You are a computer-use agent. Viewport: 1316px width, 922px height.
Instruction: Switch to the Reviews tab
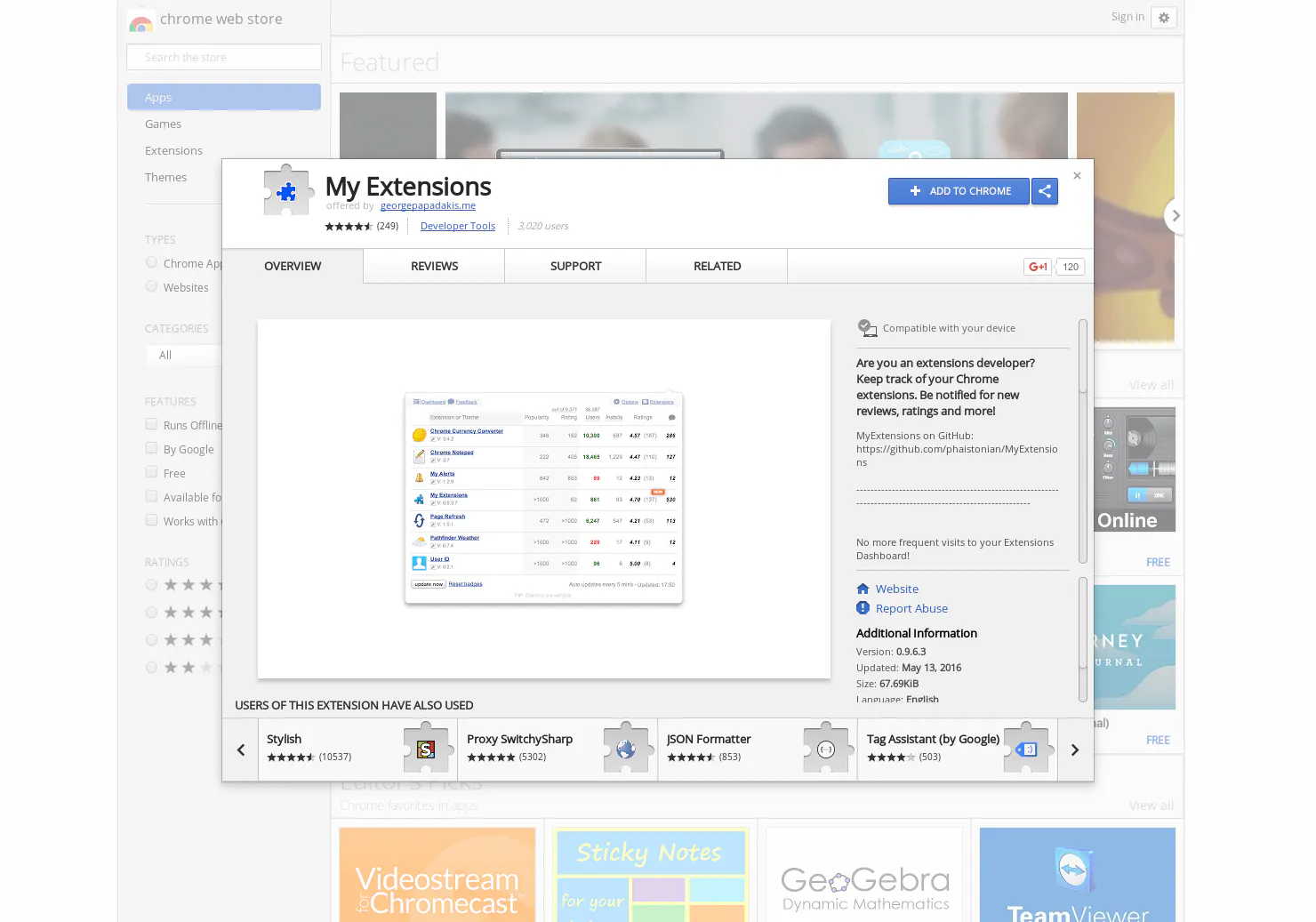[x=434, y=266]
